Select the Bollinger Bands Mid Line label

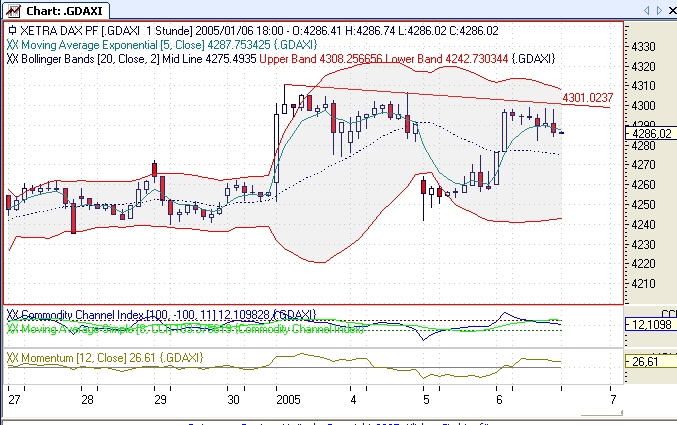click(x=139, y=59)
